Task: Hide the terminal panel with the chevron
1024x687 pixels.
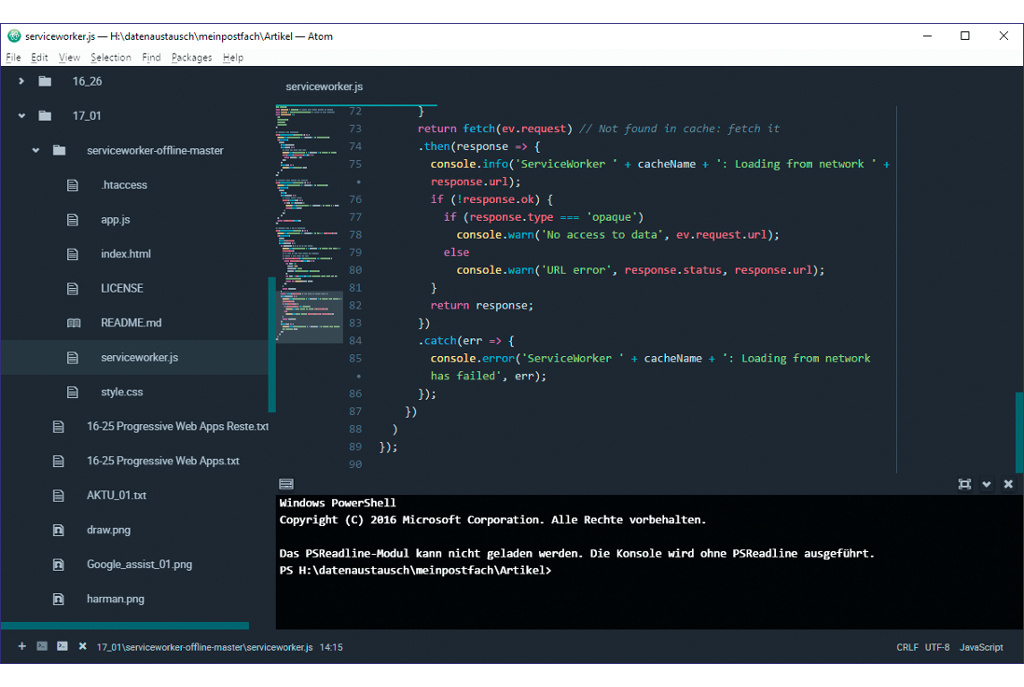Action: coord(986,484)
